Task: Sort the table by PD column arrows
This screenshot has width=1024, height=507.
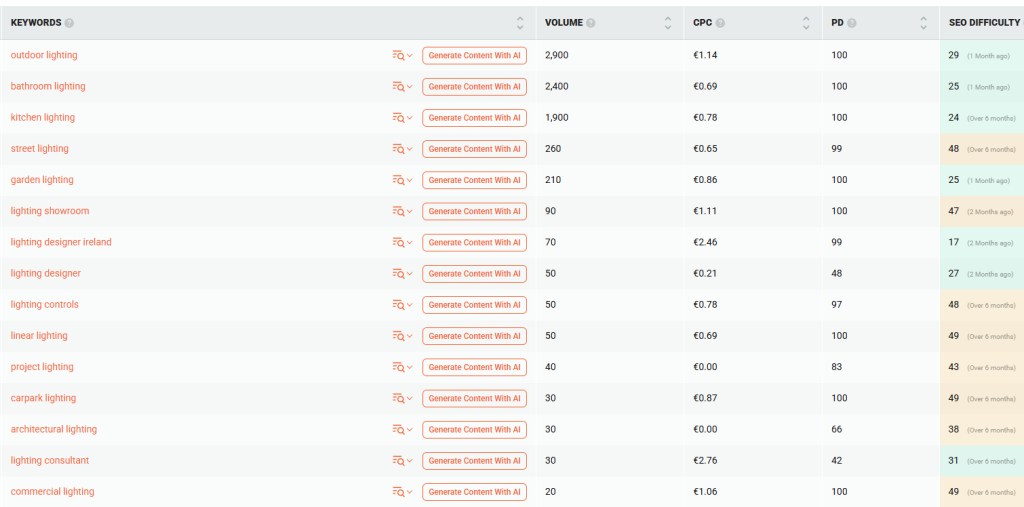Action: [925, 23]
